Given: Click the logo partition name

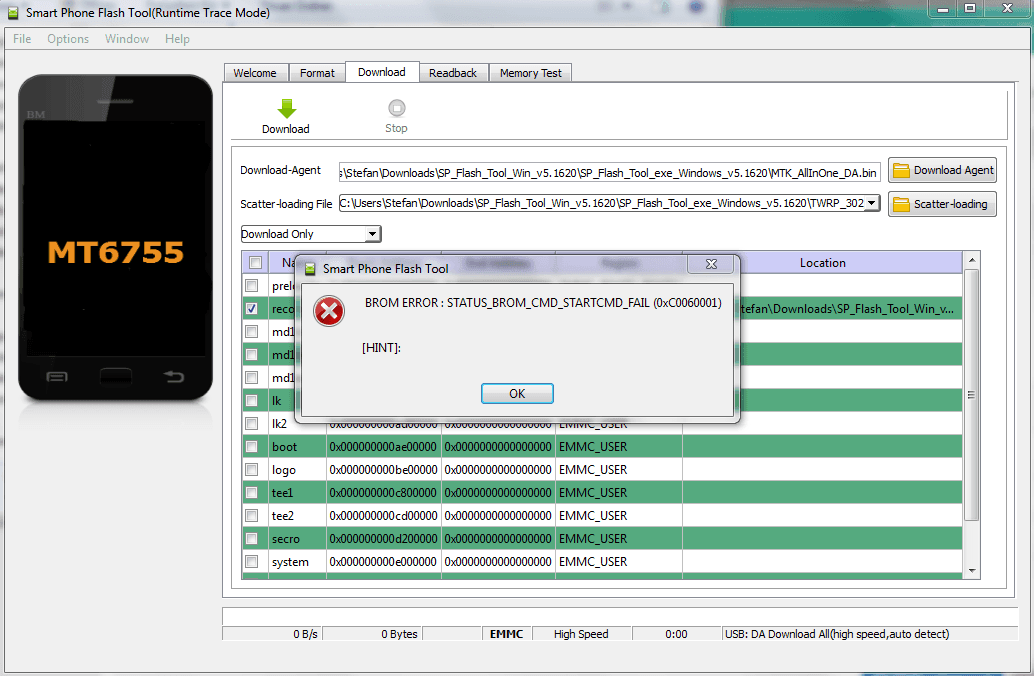Looking at the screenshot, I should tap(284, 470).
